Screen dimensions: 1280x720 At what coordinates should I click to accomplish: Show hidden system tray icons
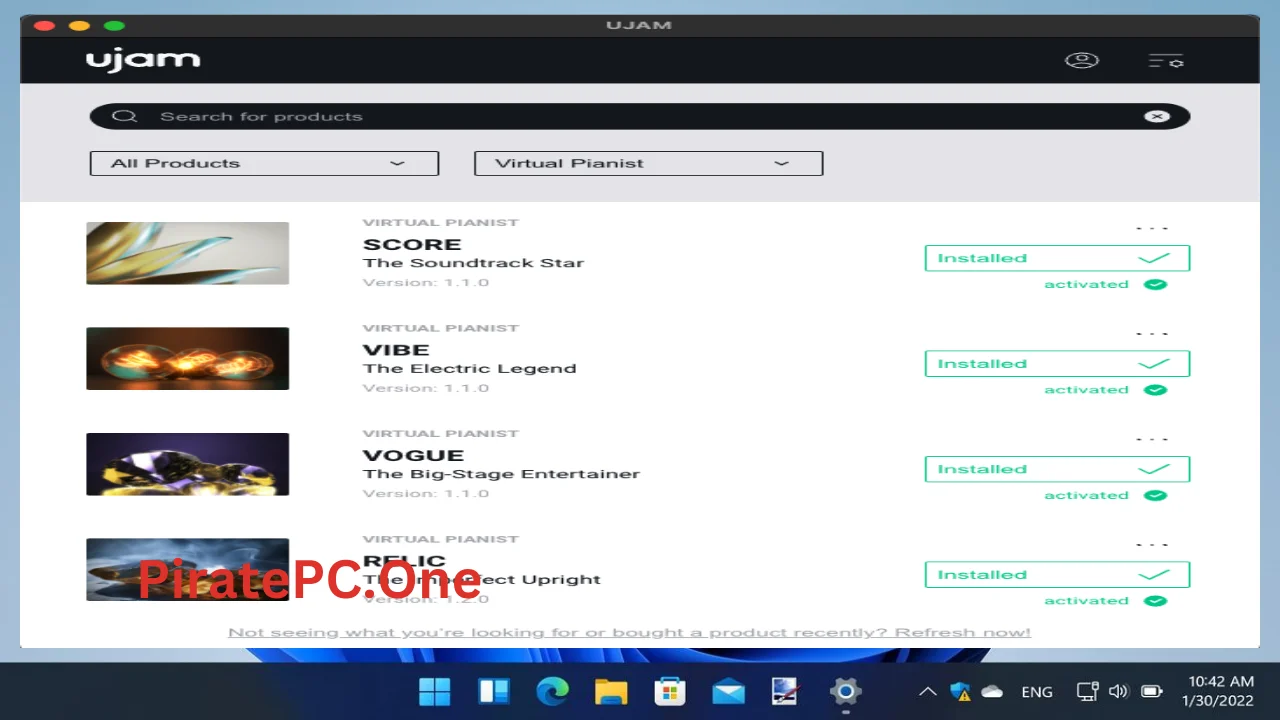[x=928, y=691]
